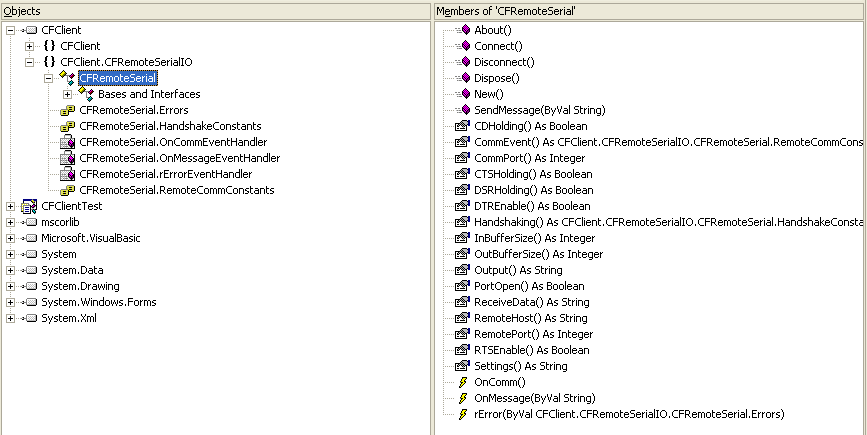
Task: Select CFRemoteSerial.HandshakeConstants in the tree
Action: (170, 126)
